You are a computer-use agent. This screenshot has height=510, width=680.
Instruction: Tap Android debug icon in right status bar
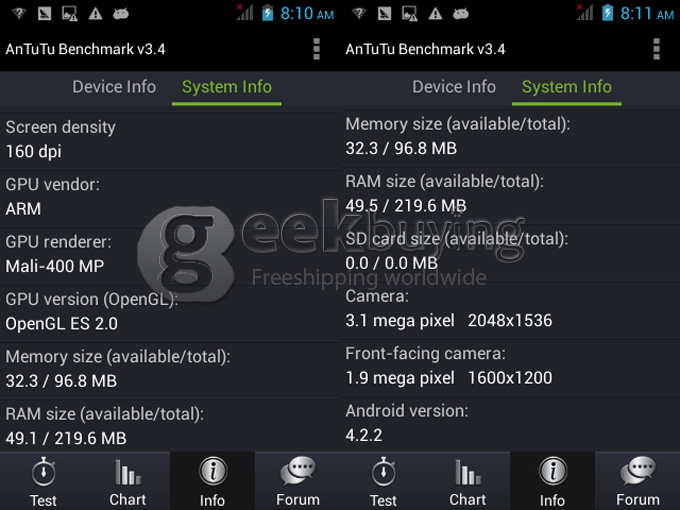point(461,14)
